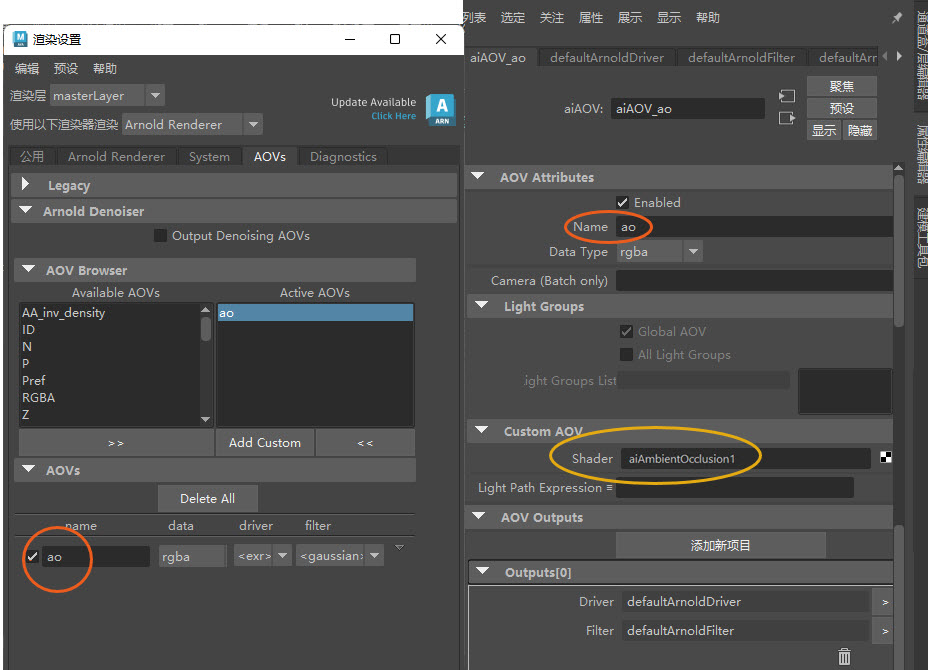Screen dimensions: 928x670
Task: Select the defaultArnoldDriver tab
Action: (607, 57)
